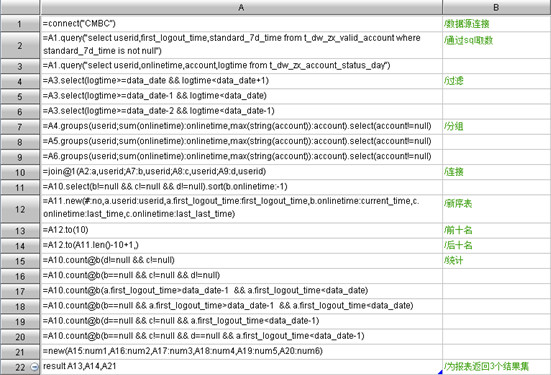
Task: Click cell A17 count starting with a.first_logout_time>data_date-1
Action: 241,290
